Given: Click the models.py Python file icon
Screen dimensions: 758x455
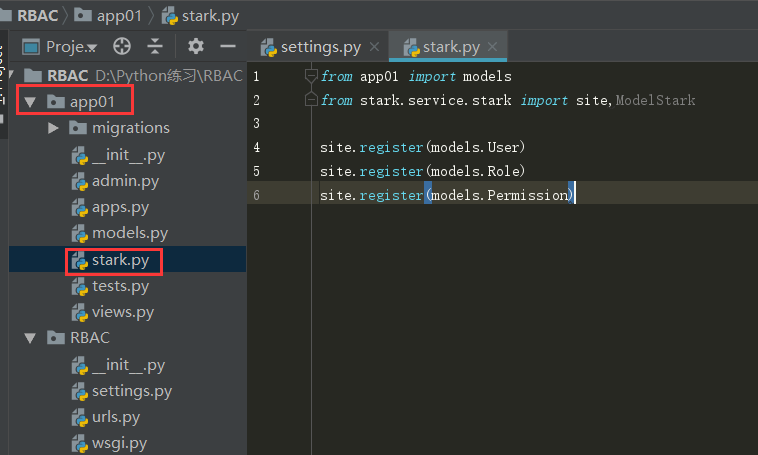Looking at the screenshot, I should [79, 233].
